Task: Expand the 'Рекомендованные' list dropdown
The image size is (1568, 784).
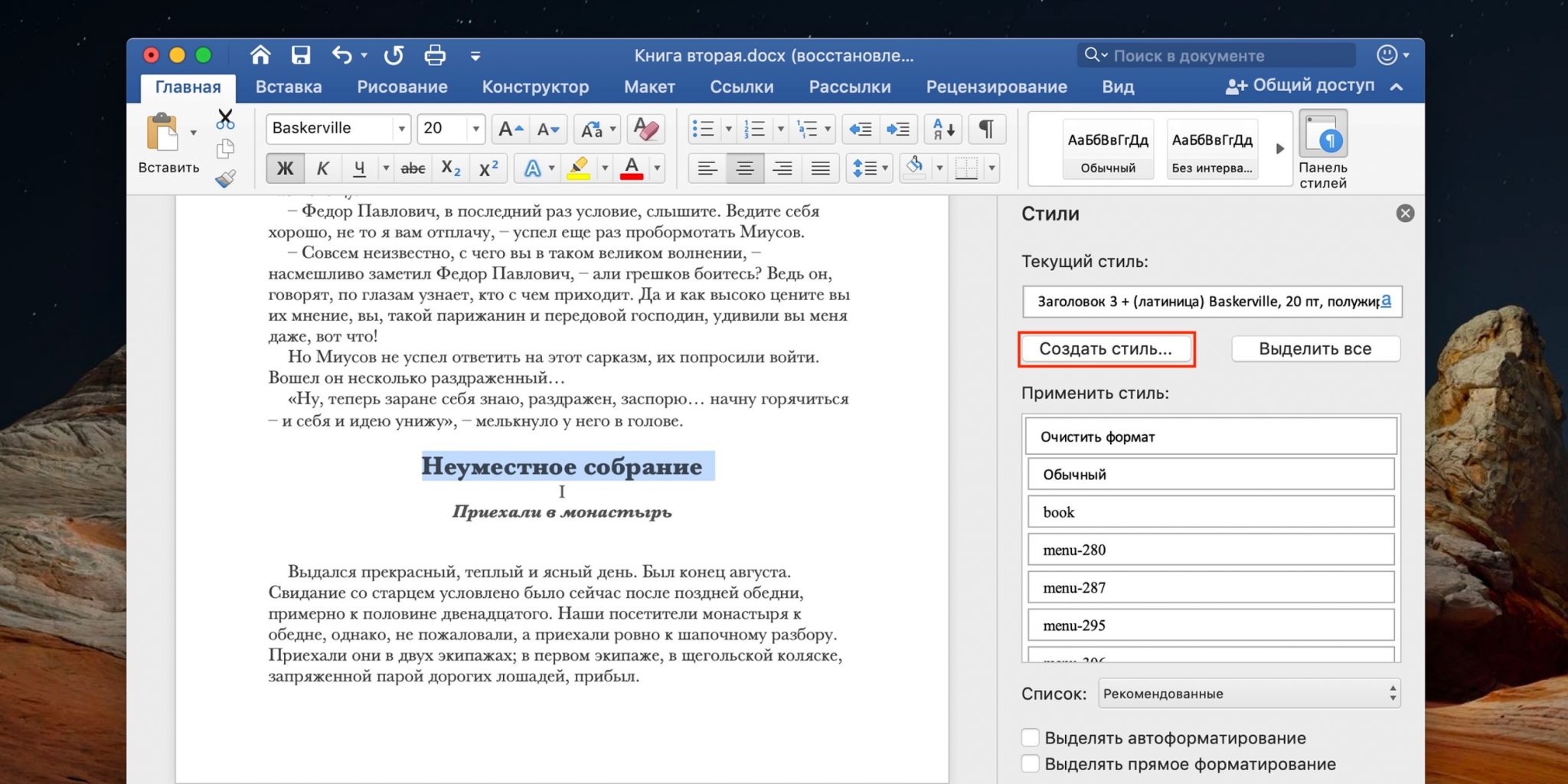Action: pos(1249,694)
